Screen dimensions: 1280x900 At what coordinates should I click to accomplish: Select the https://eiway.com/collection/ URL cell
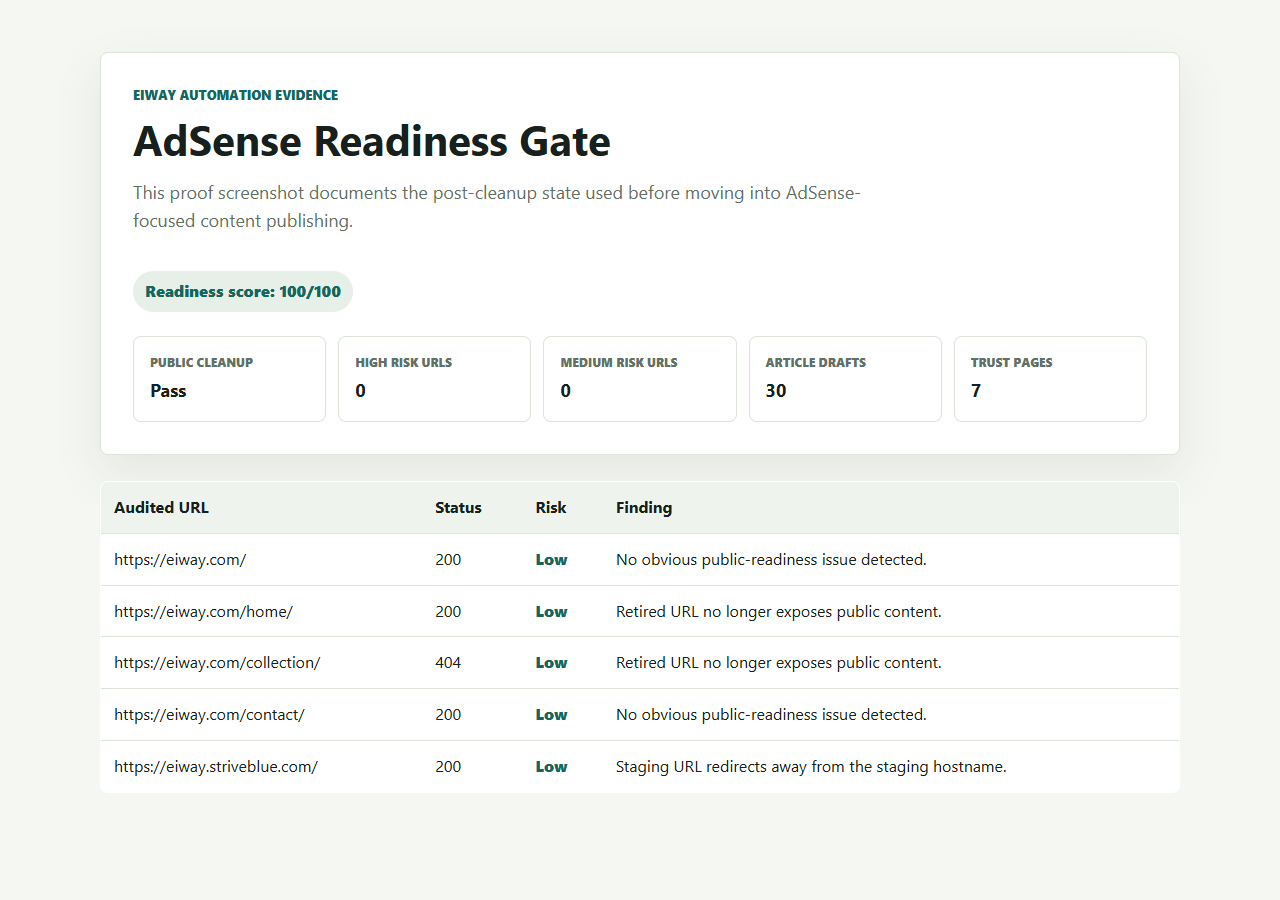pos(217,663)
